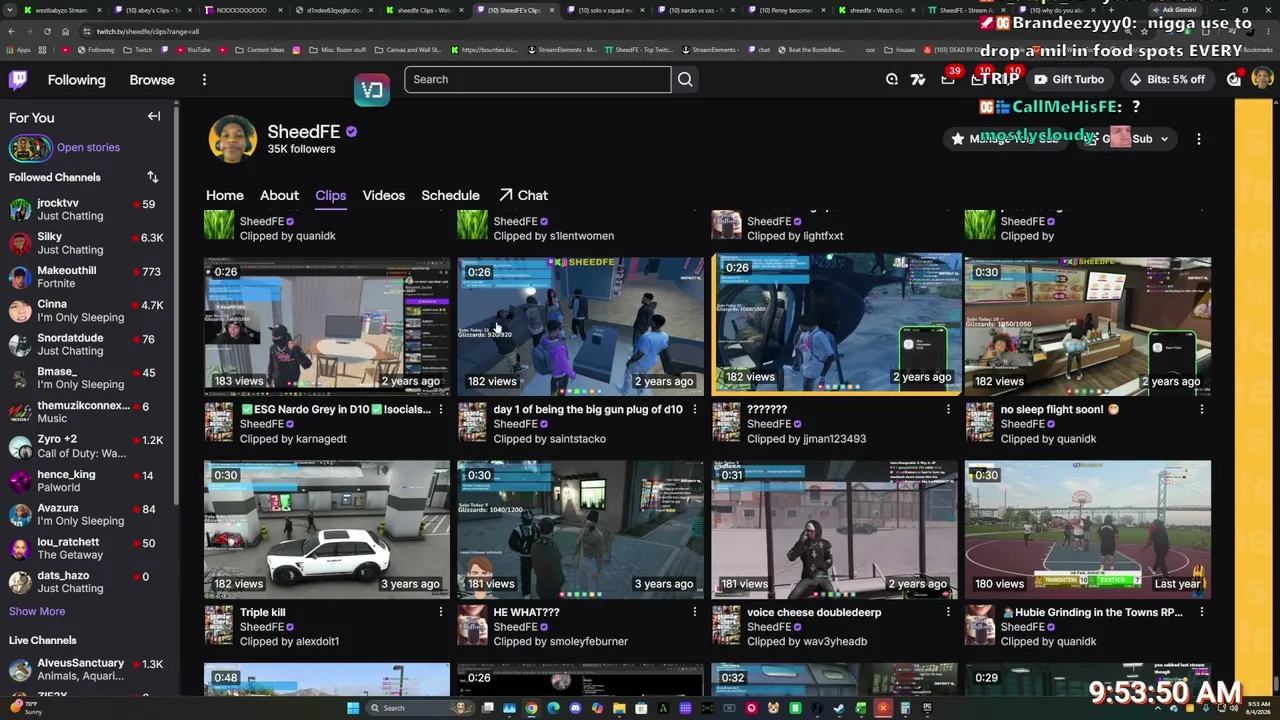
Task: Open options for Triple kill clip
Action: (x=441, y=612)
